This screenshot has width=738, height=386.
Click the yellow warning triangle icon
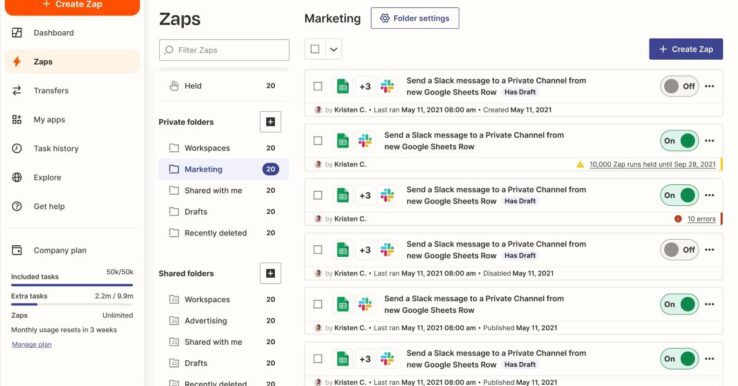click(580, 164)
